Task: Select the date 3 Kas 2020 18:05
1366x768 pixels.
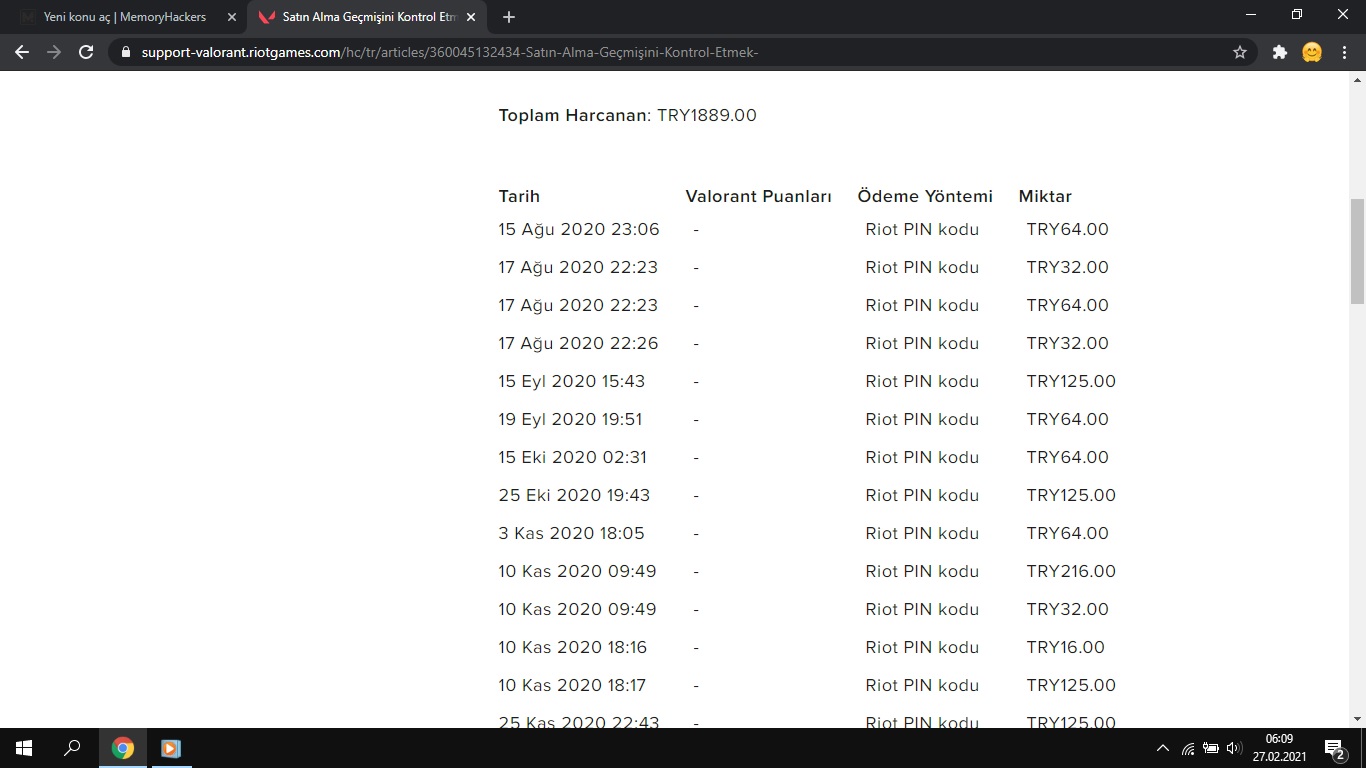Action: (x=572, y=533)
